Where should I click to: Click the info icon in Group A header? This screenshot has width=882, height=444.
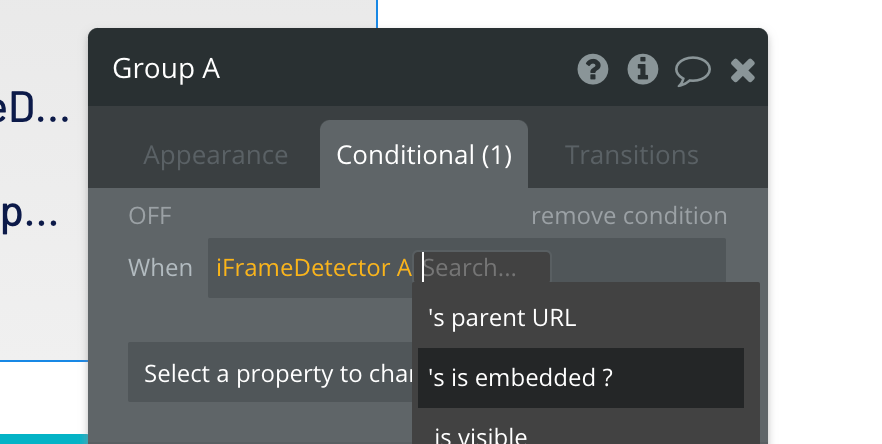click(642, 70)
